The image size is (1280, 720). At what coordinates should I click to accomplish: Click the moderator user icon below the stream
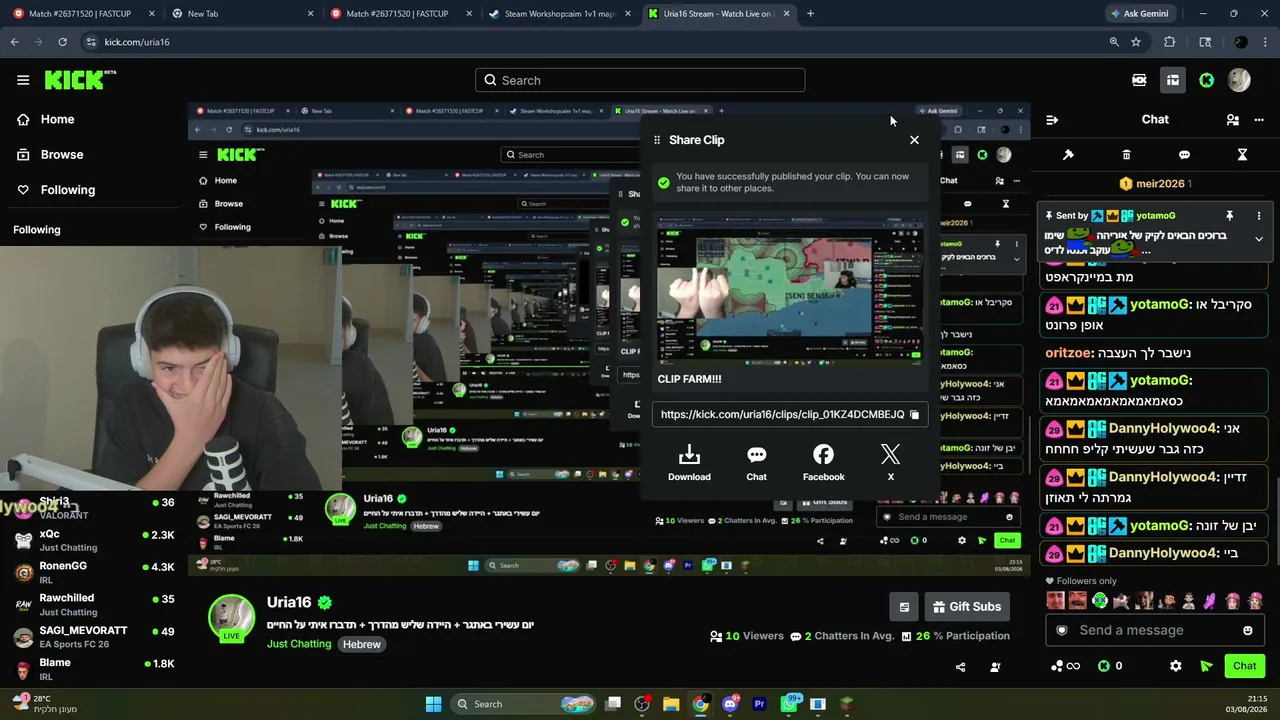(x=995, y=667)
